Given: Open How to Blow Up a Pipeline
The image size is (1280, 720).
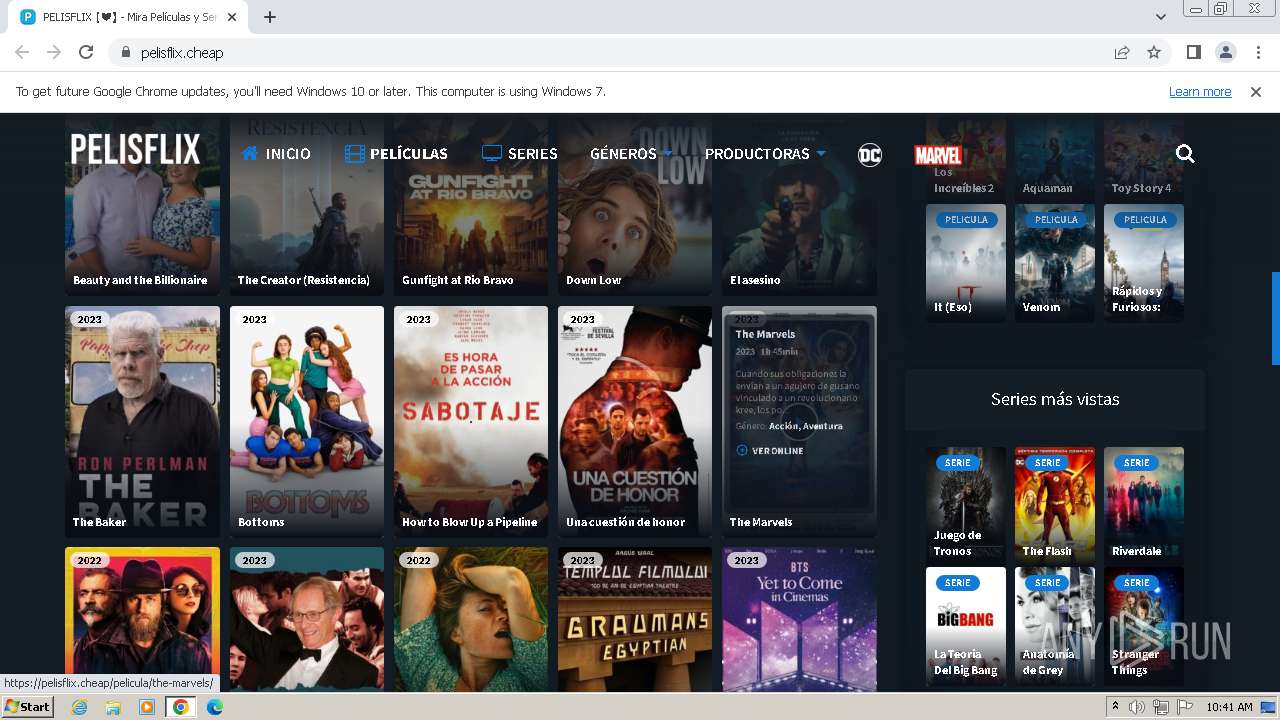Looking at the screenshot, I should coord(471,421).
